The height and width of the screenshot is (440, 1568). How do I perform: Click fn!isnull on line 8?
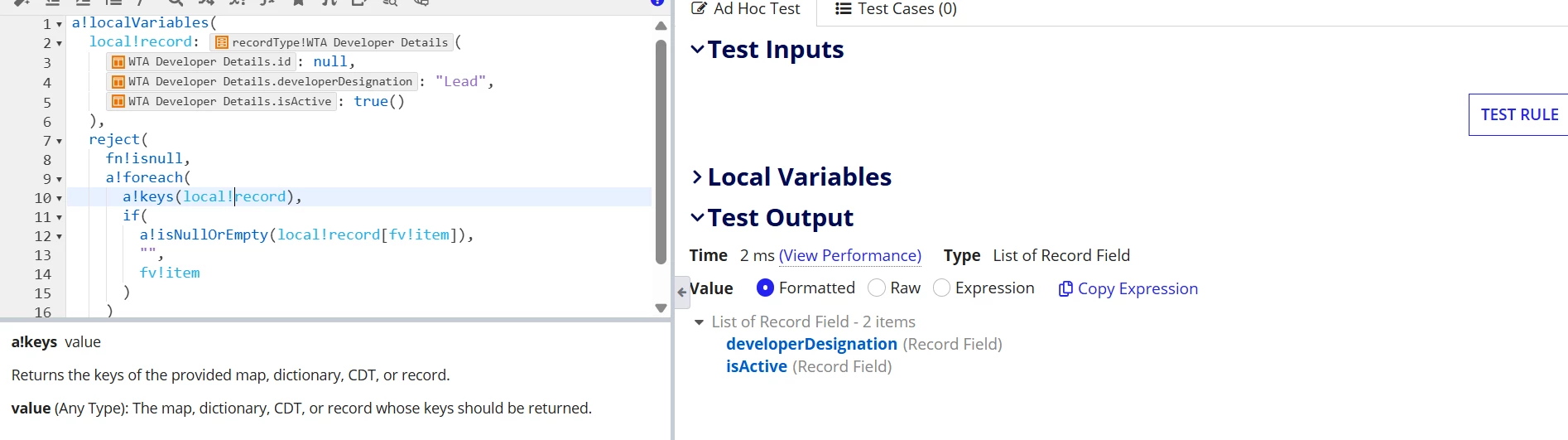tap(144, 159)
